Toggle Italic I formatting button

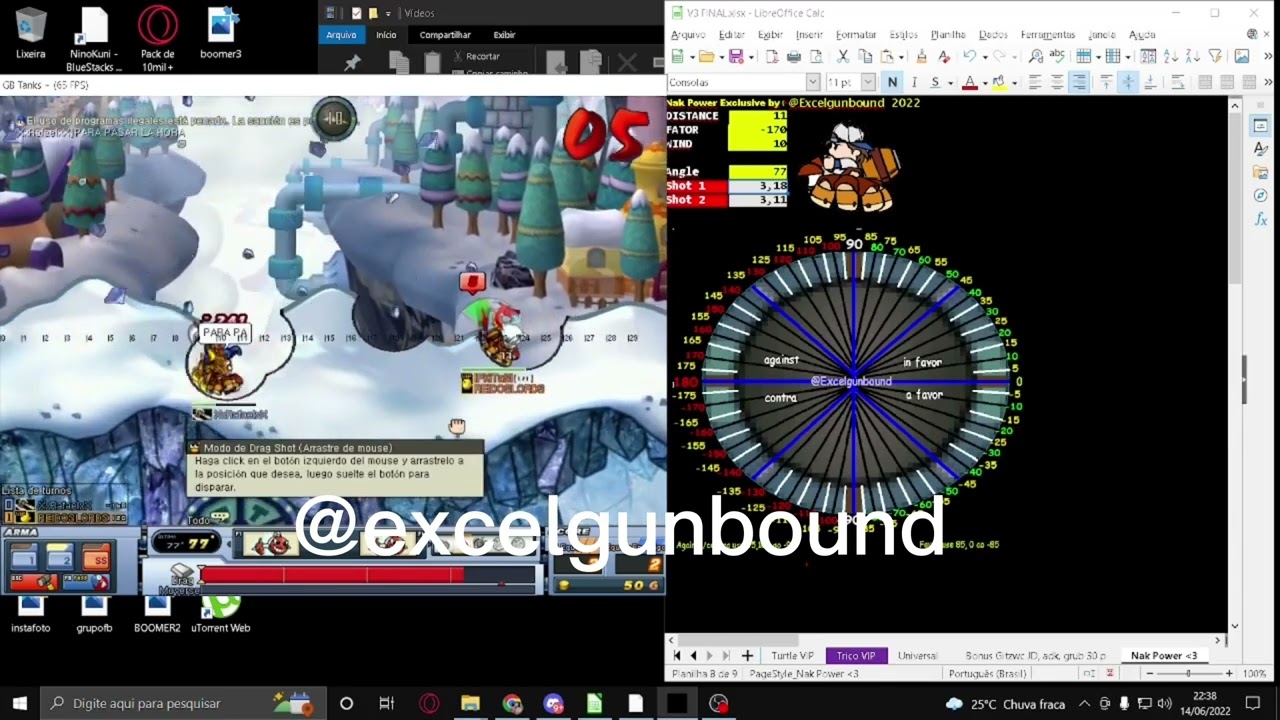coord(913,82)
